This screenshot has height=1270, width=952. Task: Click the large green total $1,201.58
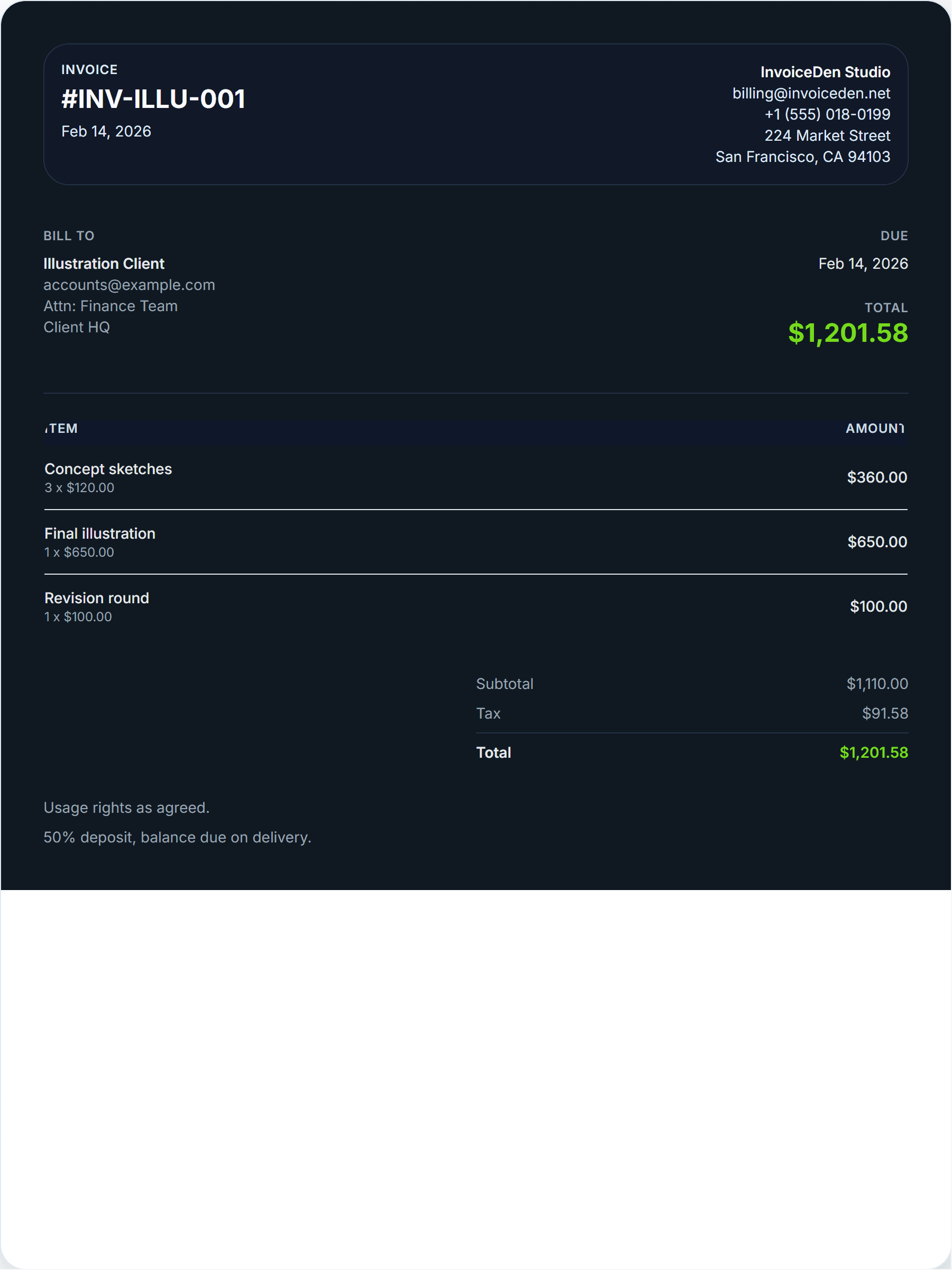[x=848, y=333]
